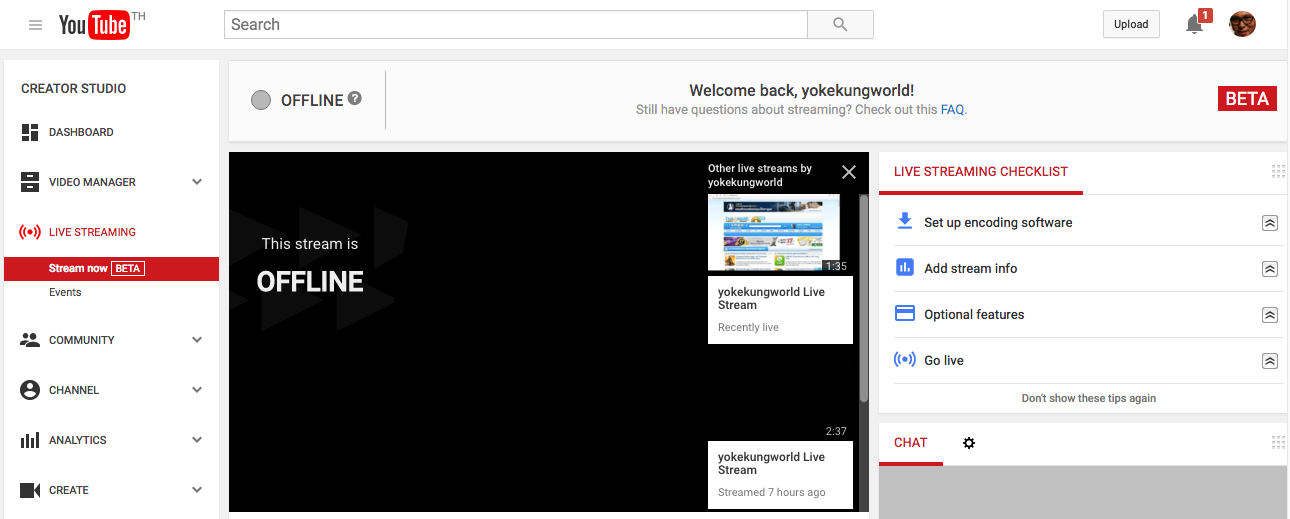Open the stream labeled Streamed 7 hours ago
The width and height of the screenshot is (1290, 519).
[780, 475]
